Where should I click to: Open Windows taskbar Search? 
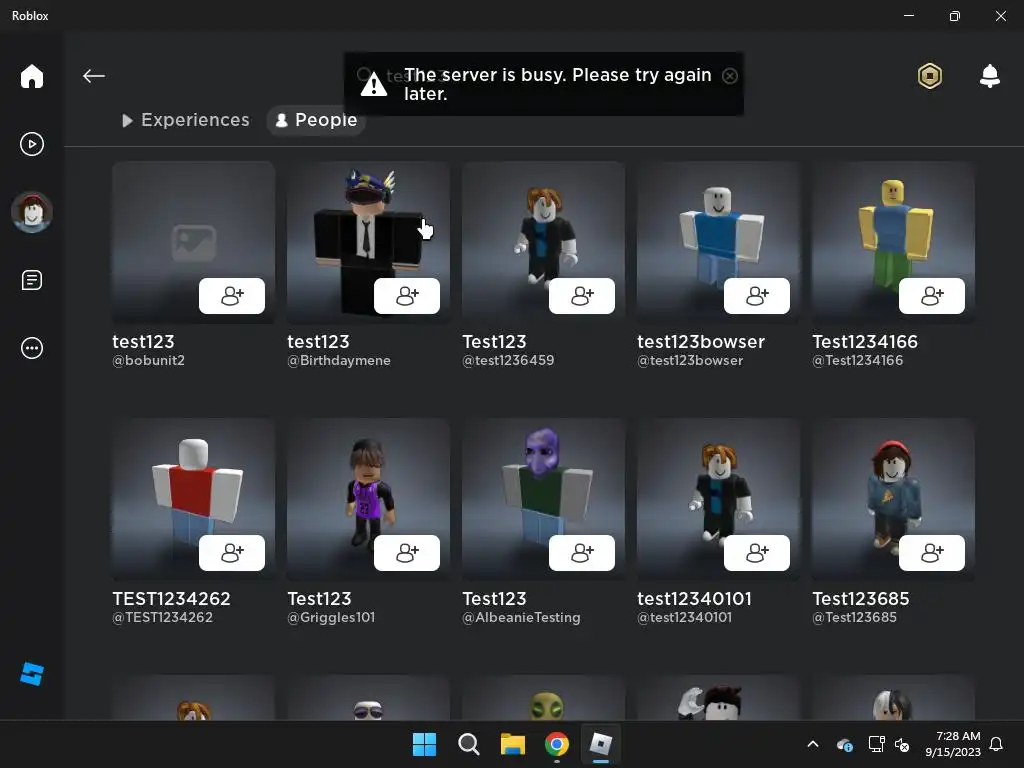pos(468,744)
